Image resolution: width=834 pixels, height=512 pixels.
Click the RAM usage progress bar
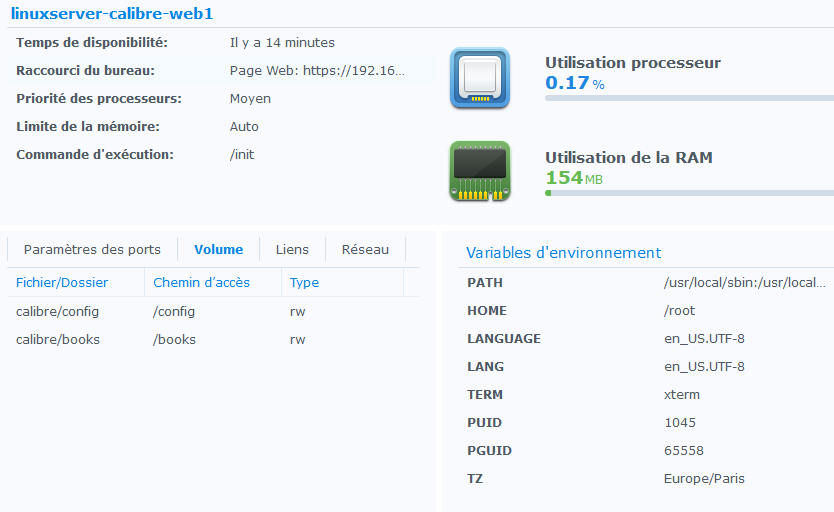[689, 193]
